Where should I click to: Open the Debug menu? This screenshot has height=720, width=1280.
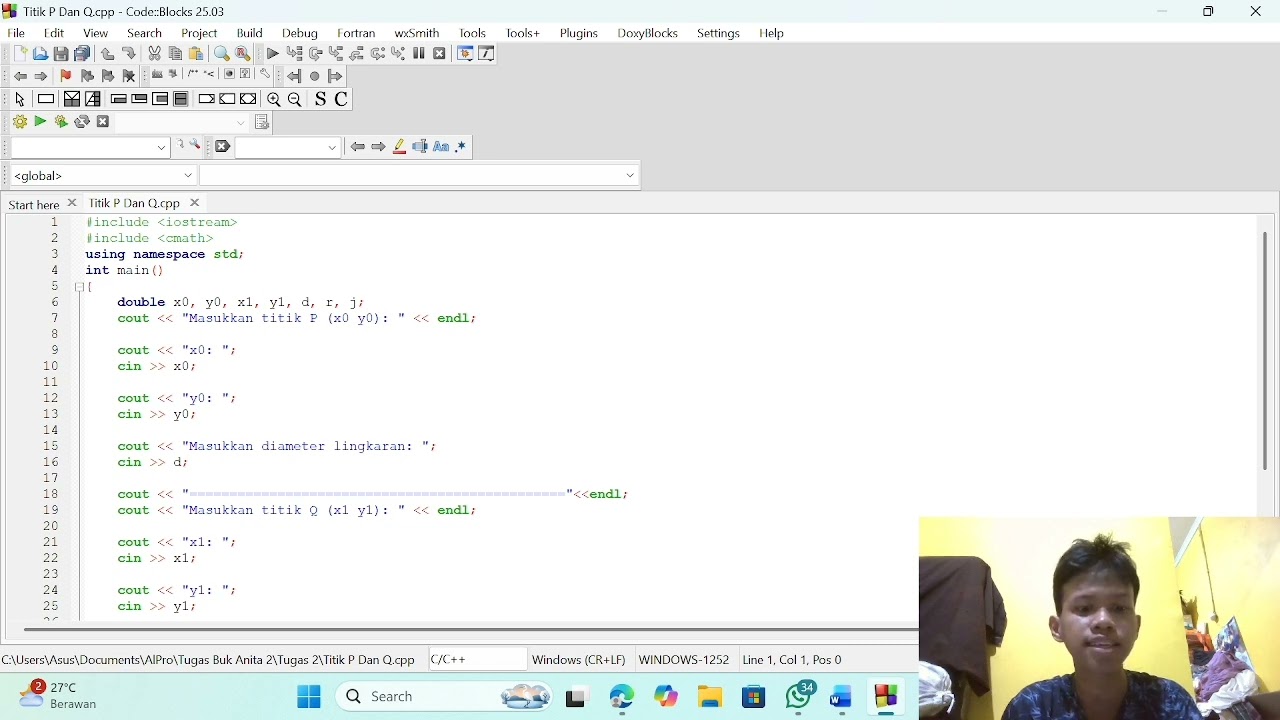click(x=300, y=33)
